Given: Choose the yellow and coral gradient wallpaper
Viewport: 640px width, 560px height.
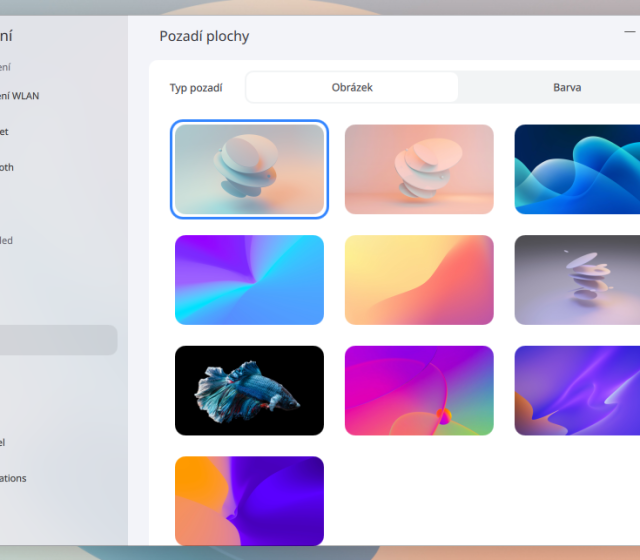Looking at the screenshot, I should point(419,280).
